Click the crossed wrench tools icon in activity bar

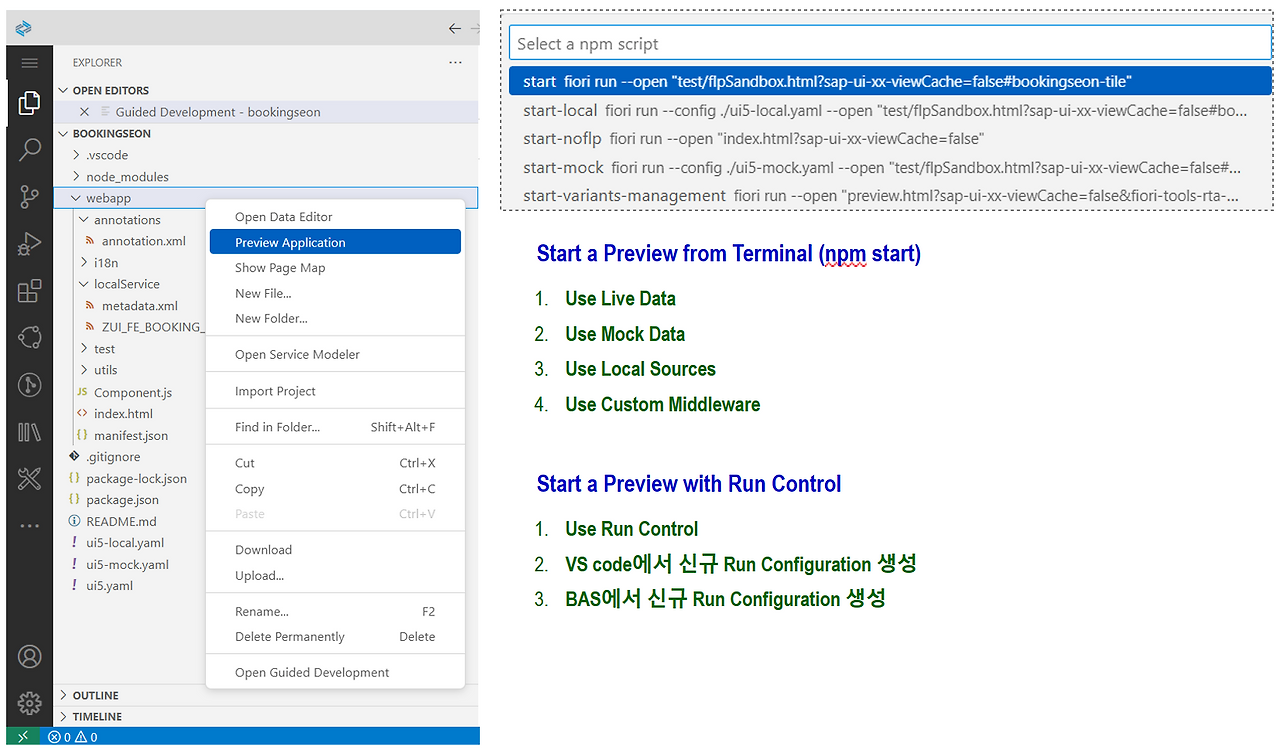tap(29, 479)
